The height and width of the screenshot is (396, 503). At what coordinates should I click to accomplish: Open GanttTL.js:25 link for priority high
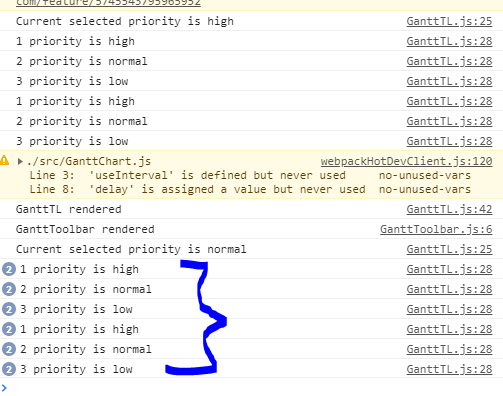449,21
